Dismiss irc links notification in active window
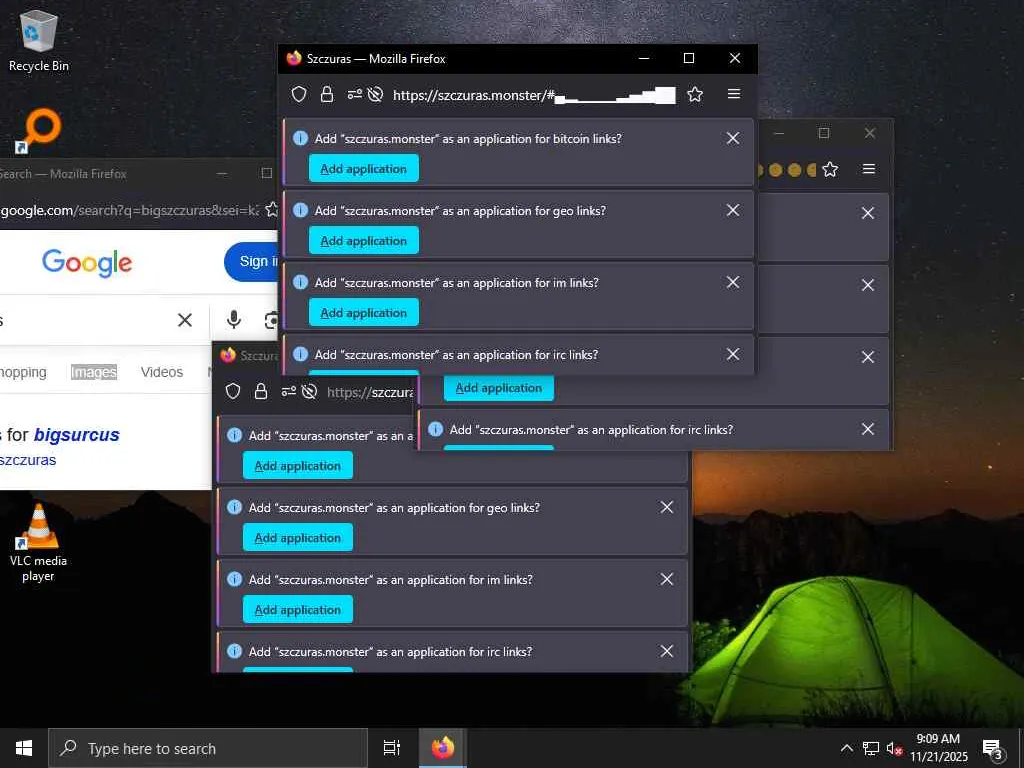1024x768 pixels. pyautogui.click(x=733, y=354)
